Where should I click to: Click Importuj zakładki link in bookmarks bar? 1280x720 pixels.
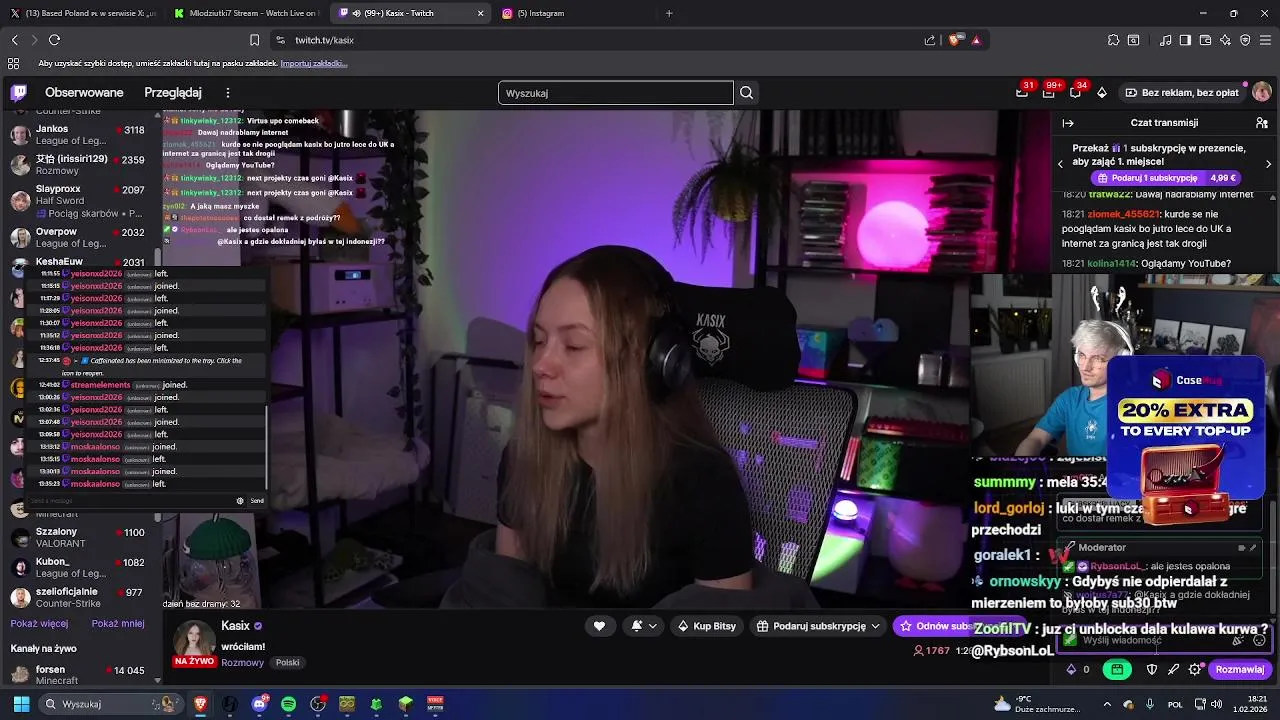coord(314,63)
